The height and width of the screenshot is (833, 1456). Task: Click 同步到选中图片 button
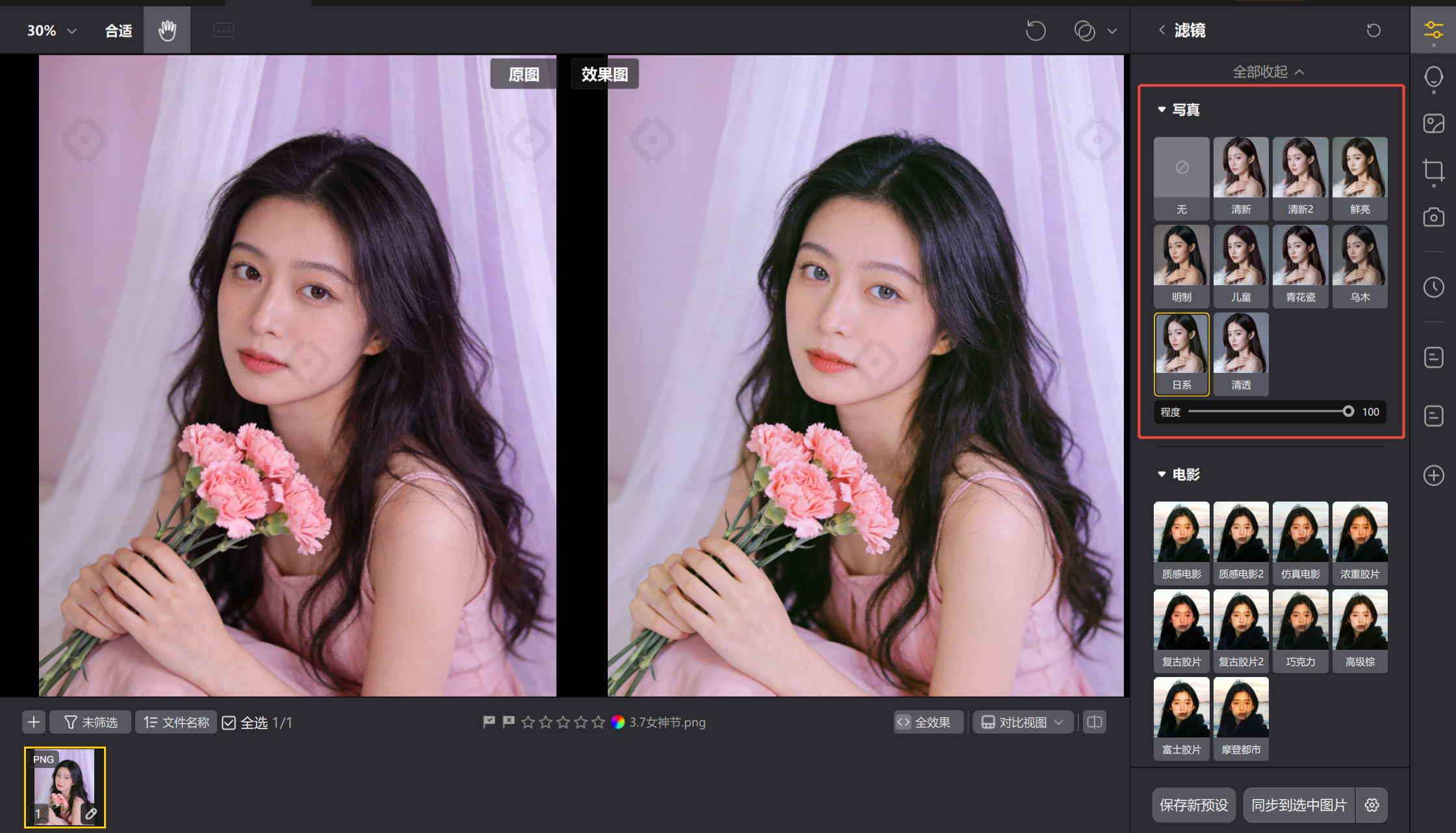[1299, 805]
